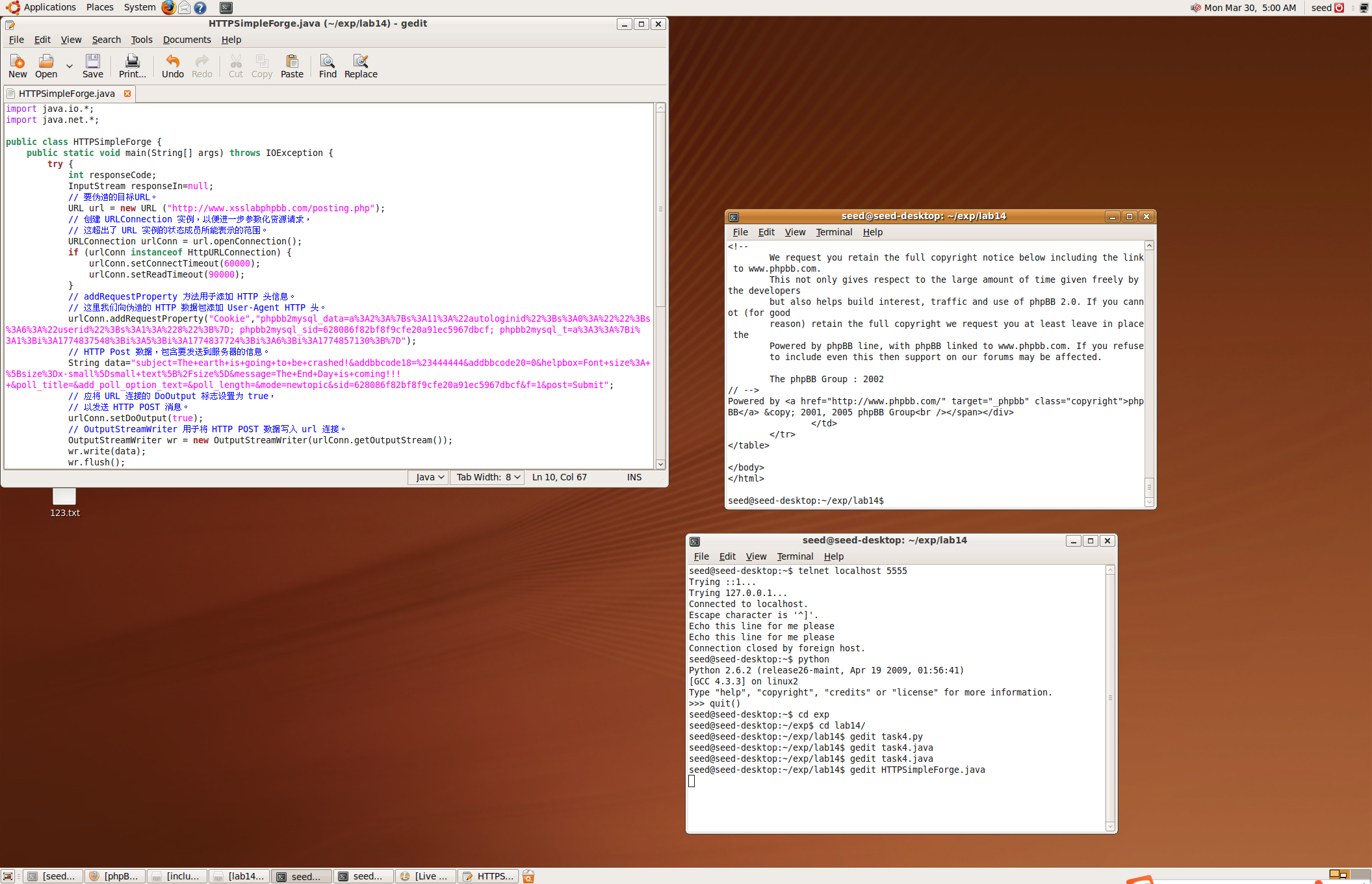
Task: Click the Print toolbar icon
Action: pos(132,66)
